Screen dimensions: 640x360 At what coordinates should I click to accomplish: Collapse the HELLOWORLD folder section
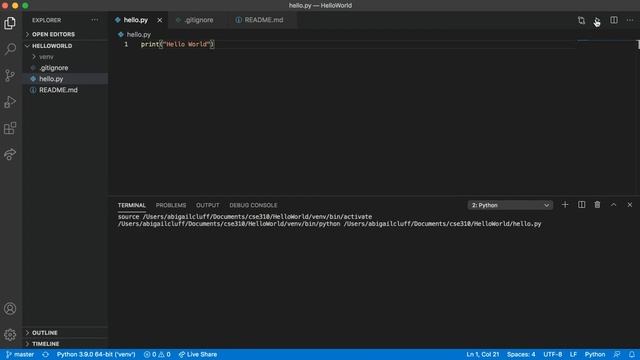click(65, 46)
